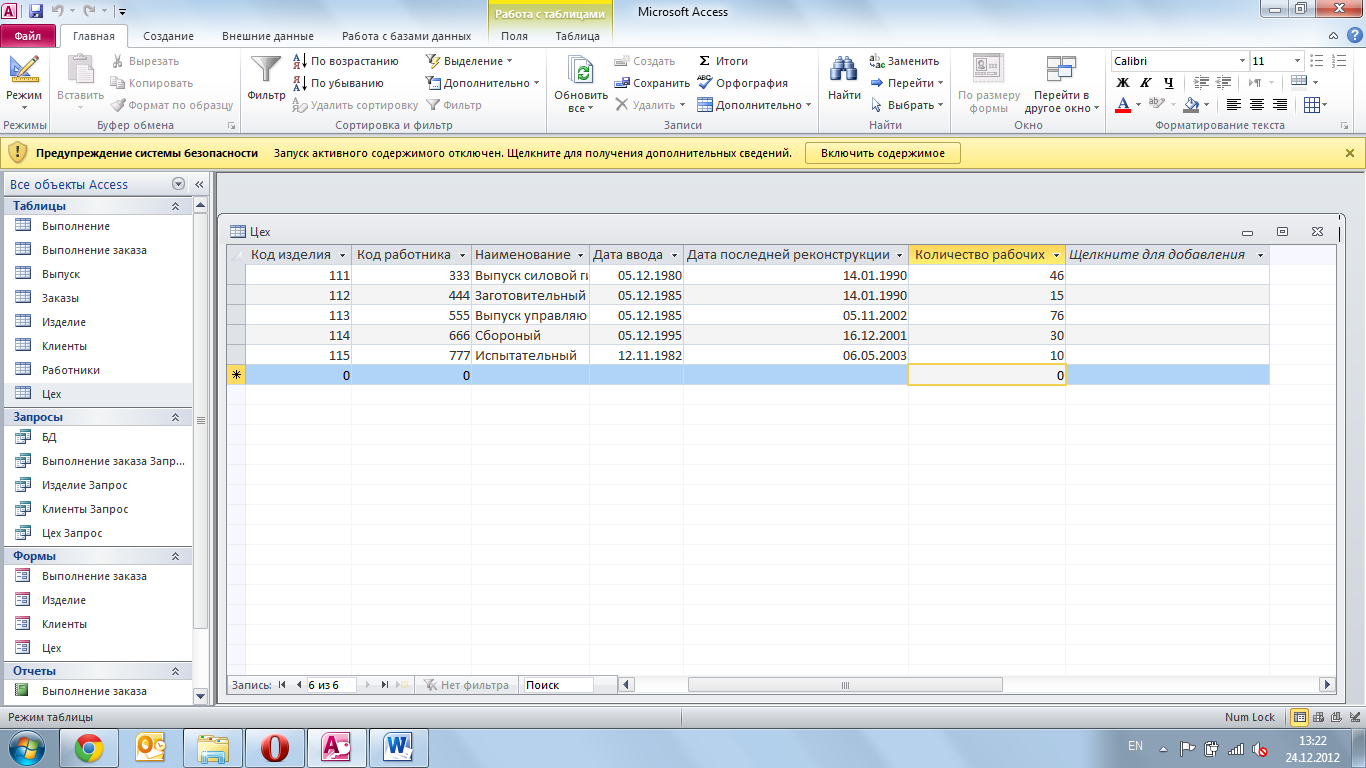Click Заменить in Найти group
The height and width of the screenshot is (768, 1366).
point(904,61)
